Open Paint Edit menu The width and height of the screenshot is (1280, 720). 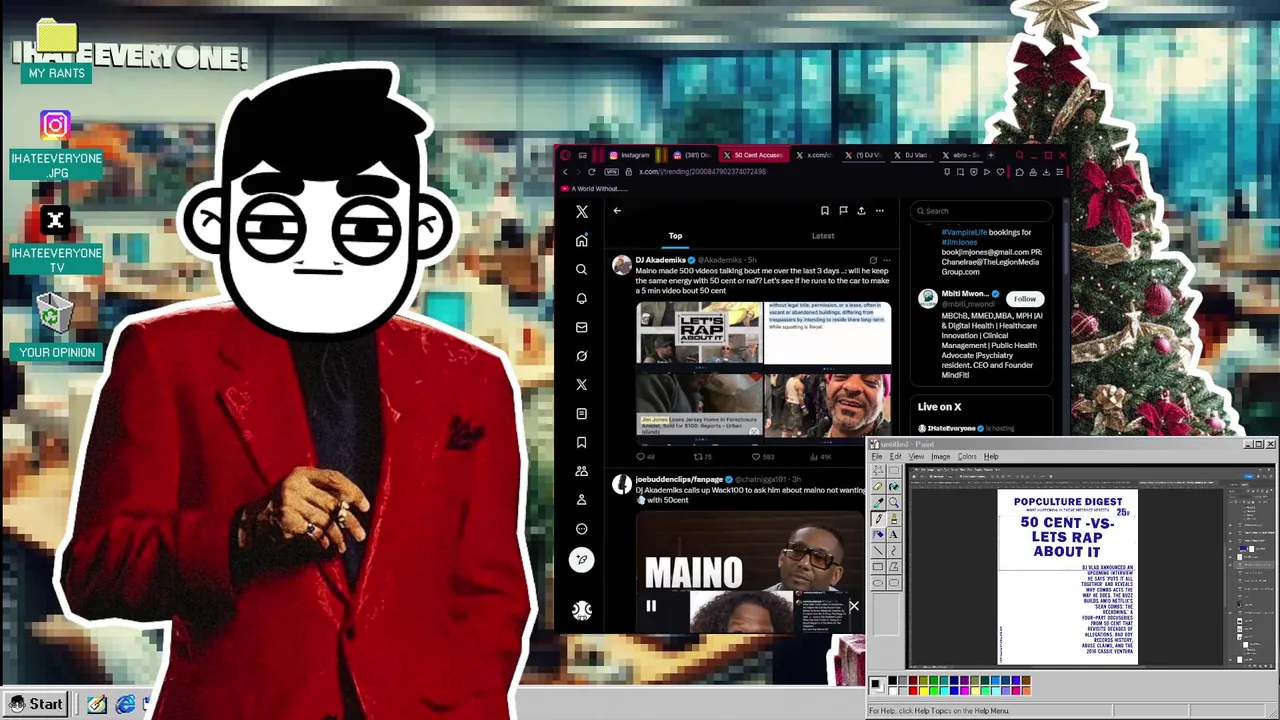[x=895, y=456]
